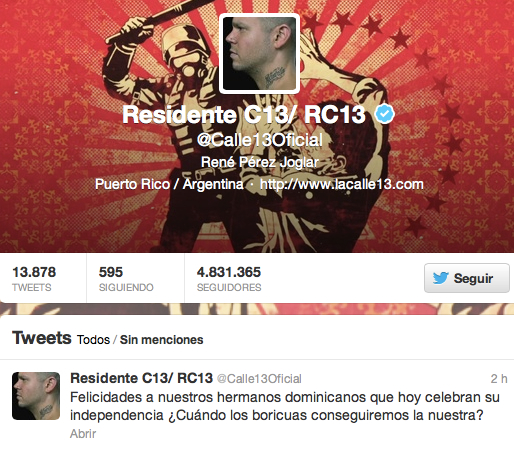Click the Puerto Rico / Argentina location text

pyautogui.click(x=169, y=184)
